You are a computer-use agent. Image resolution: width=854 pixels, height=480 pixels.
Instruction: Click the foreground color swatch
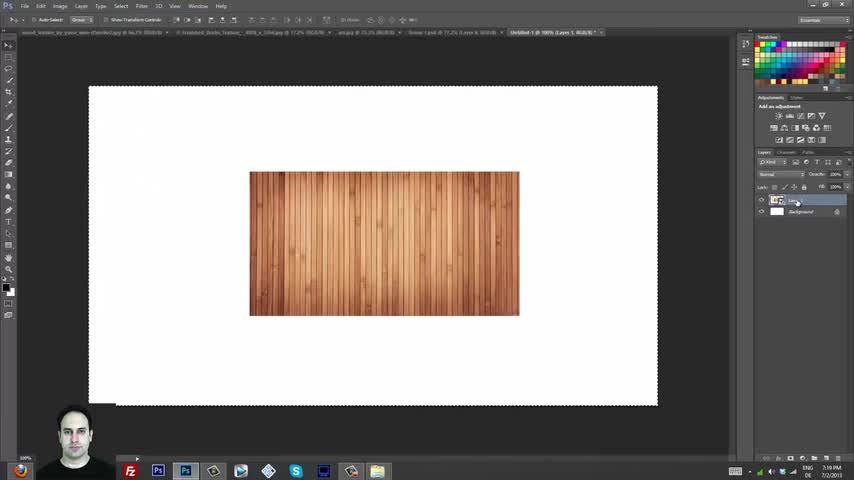6,287
